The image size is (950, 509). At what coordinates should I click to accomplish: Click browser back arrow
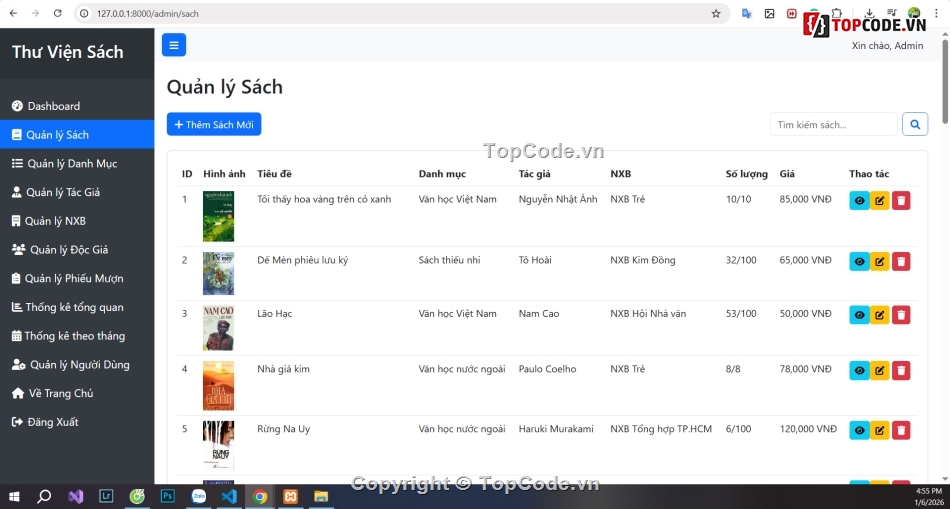point(13,13)
